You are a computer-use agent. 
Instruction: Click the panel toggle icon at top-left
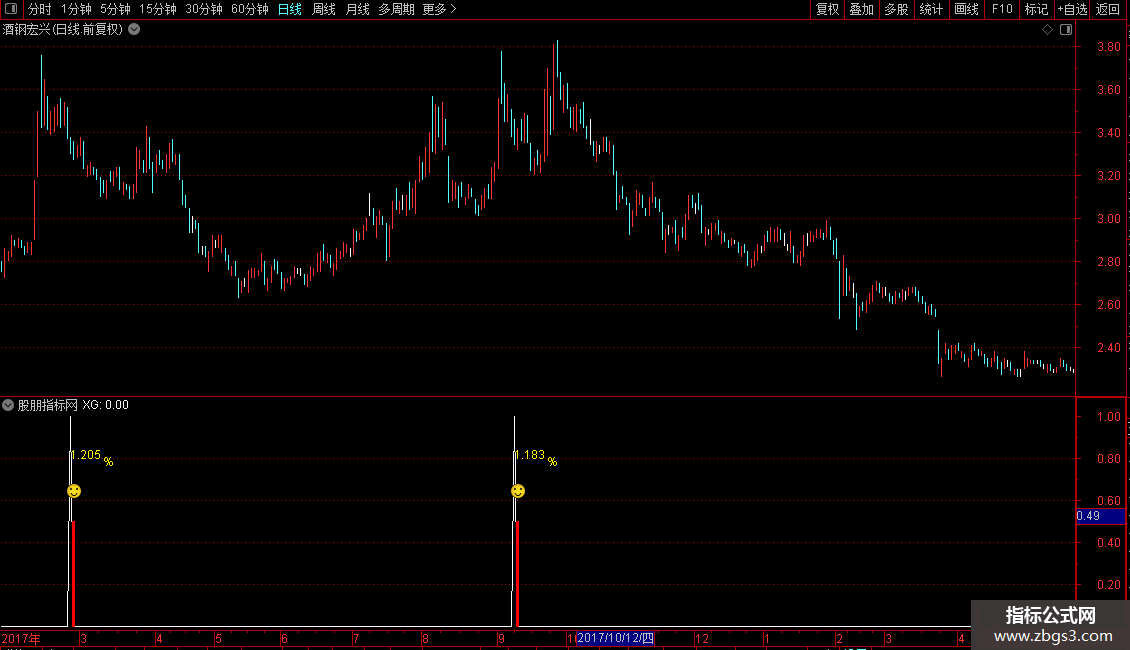tap(11, 9)
